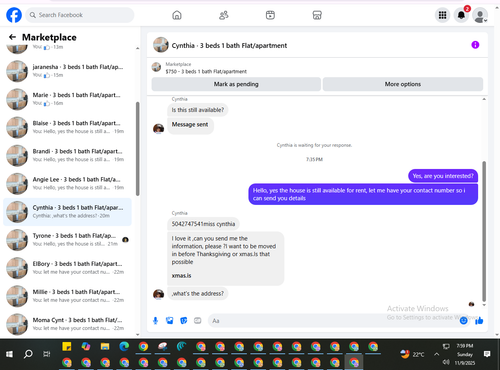500x370 pixels.
Task: Click the 'Yes, are you interested?' bubble
Action: coord(443,176)
